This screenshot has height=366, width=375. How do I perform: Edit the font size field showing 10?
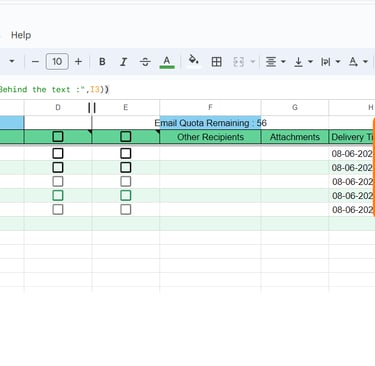57,62
